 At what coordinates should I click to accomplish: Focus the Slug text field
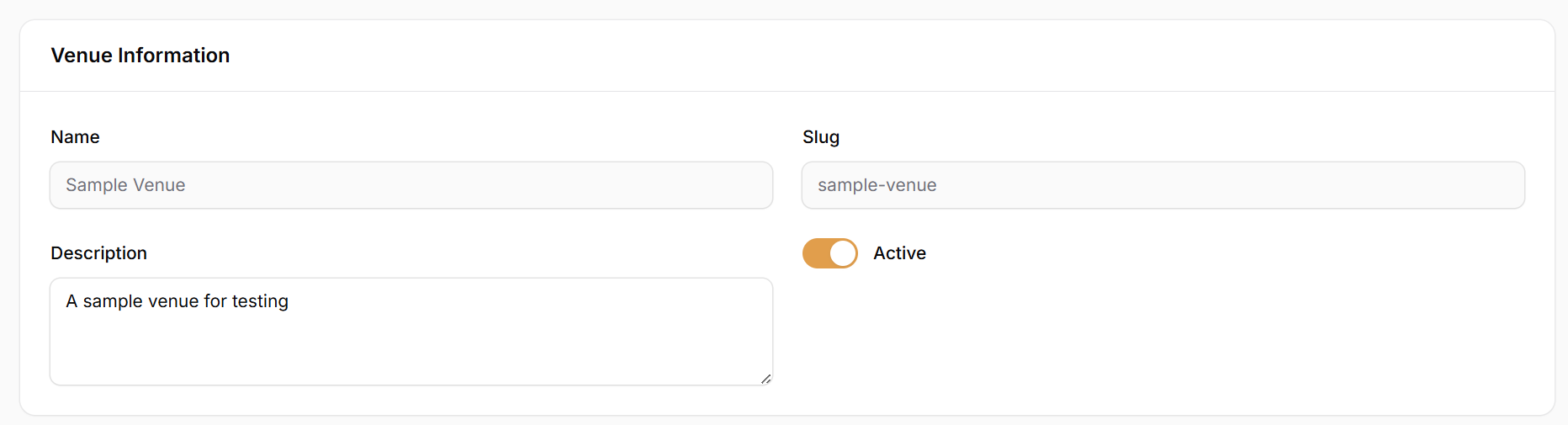pos(1163,185)
